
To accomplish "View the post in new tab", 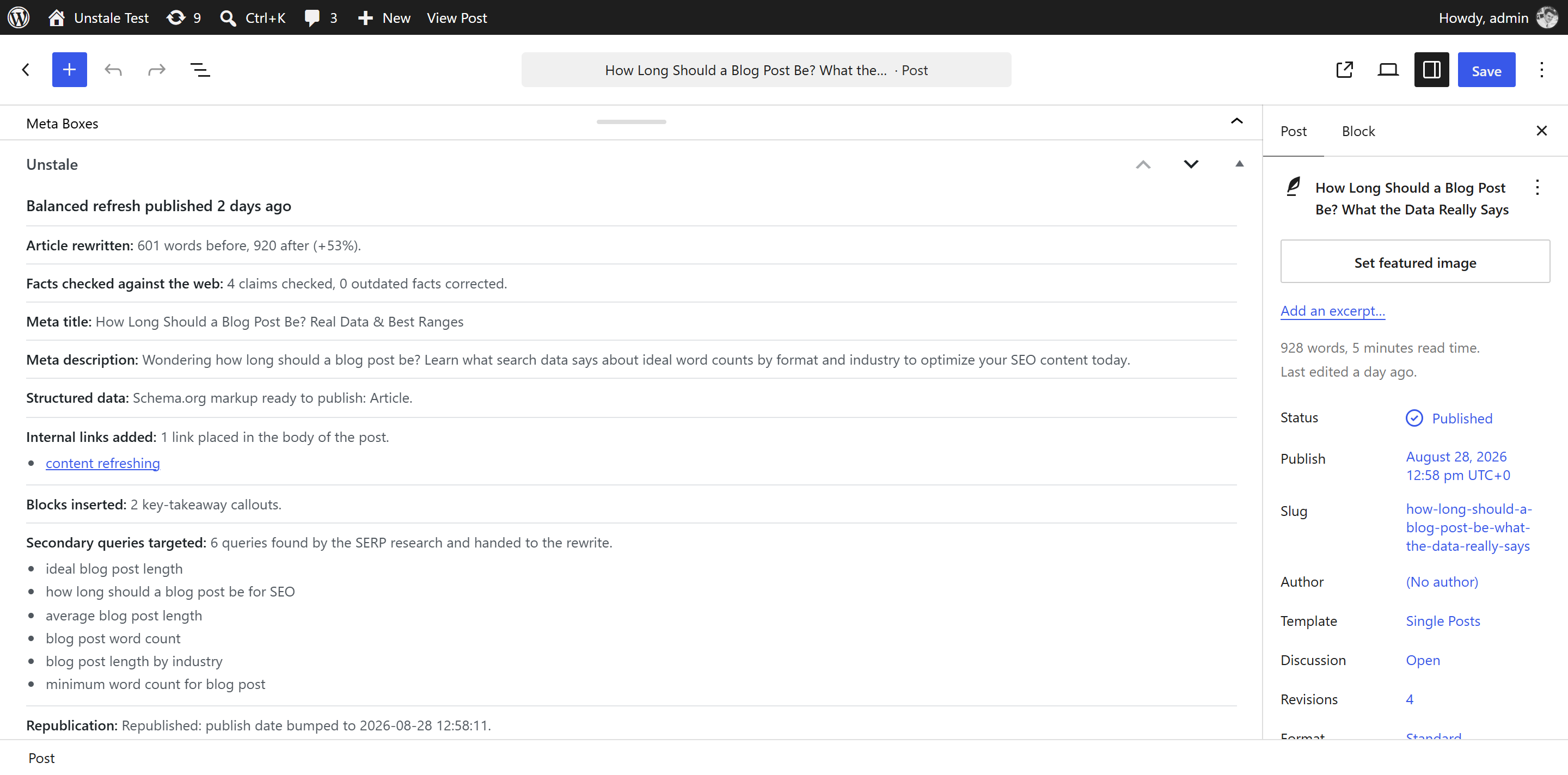I will tap(1344, 69).
